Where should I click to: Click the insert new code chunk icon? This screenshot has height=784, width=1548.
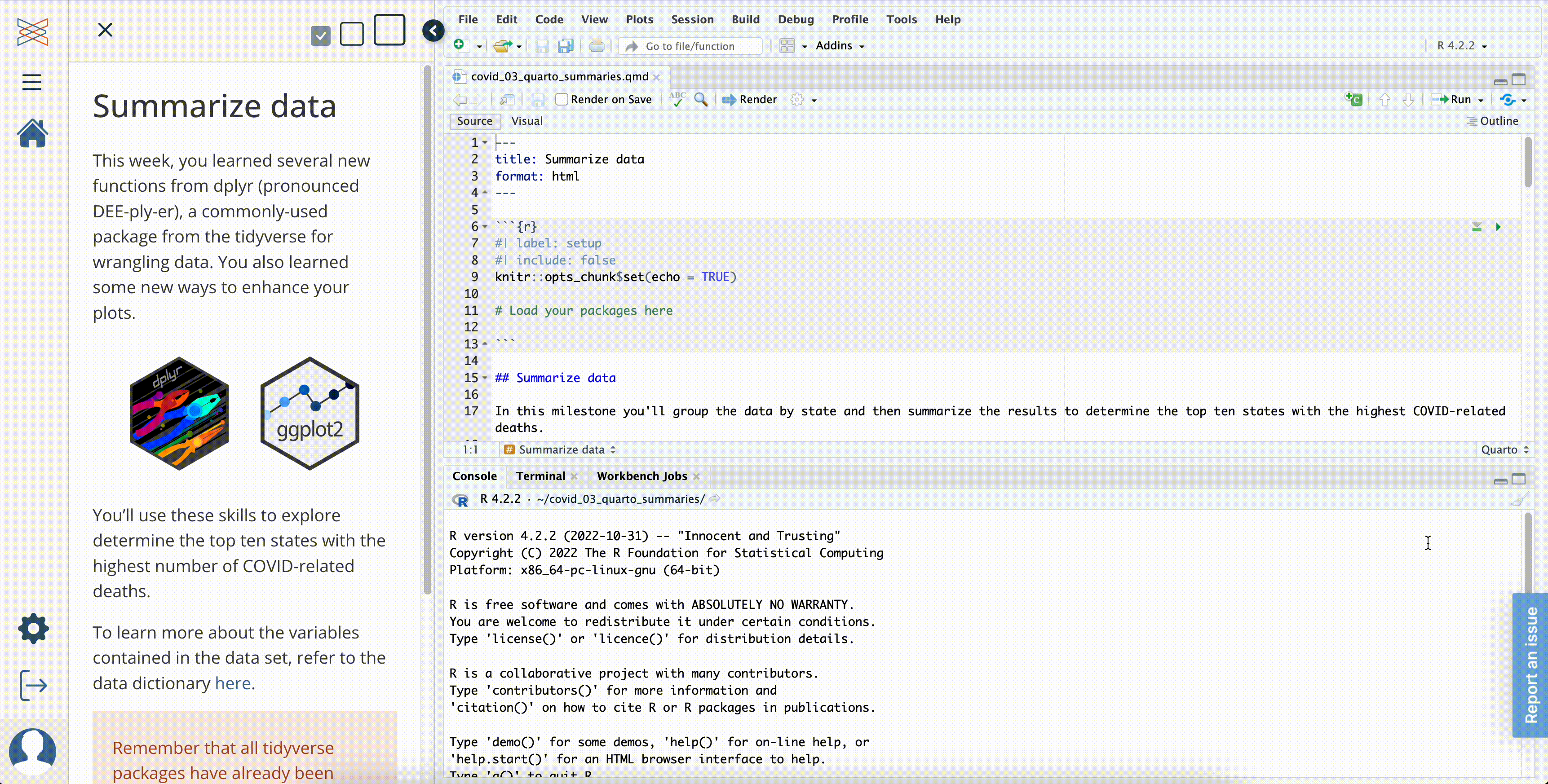tap(1353, 100)
